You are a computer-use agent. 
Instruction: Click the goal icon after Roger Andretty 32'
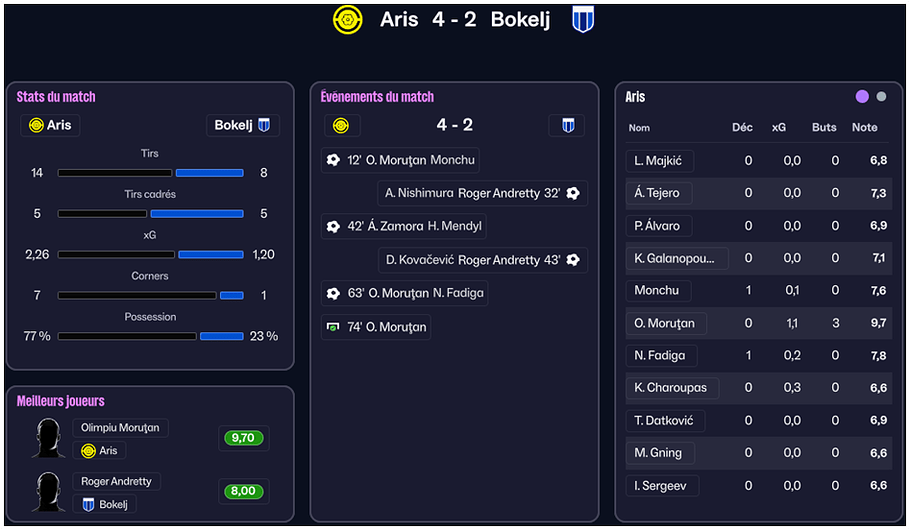573,193
